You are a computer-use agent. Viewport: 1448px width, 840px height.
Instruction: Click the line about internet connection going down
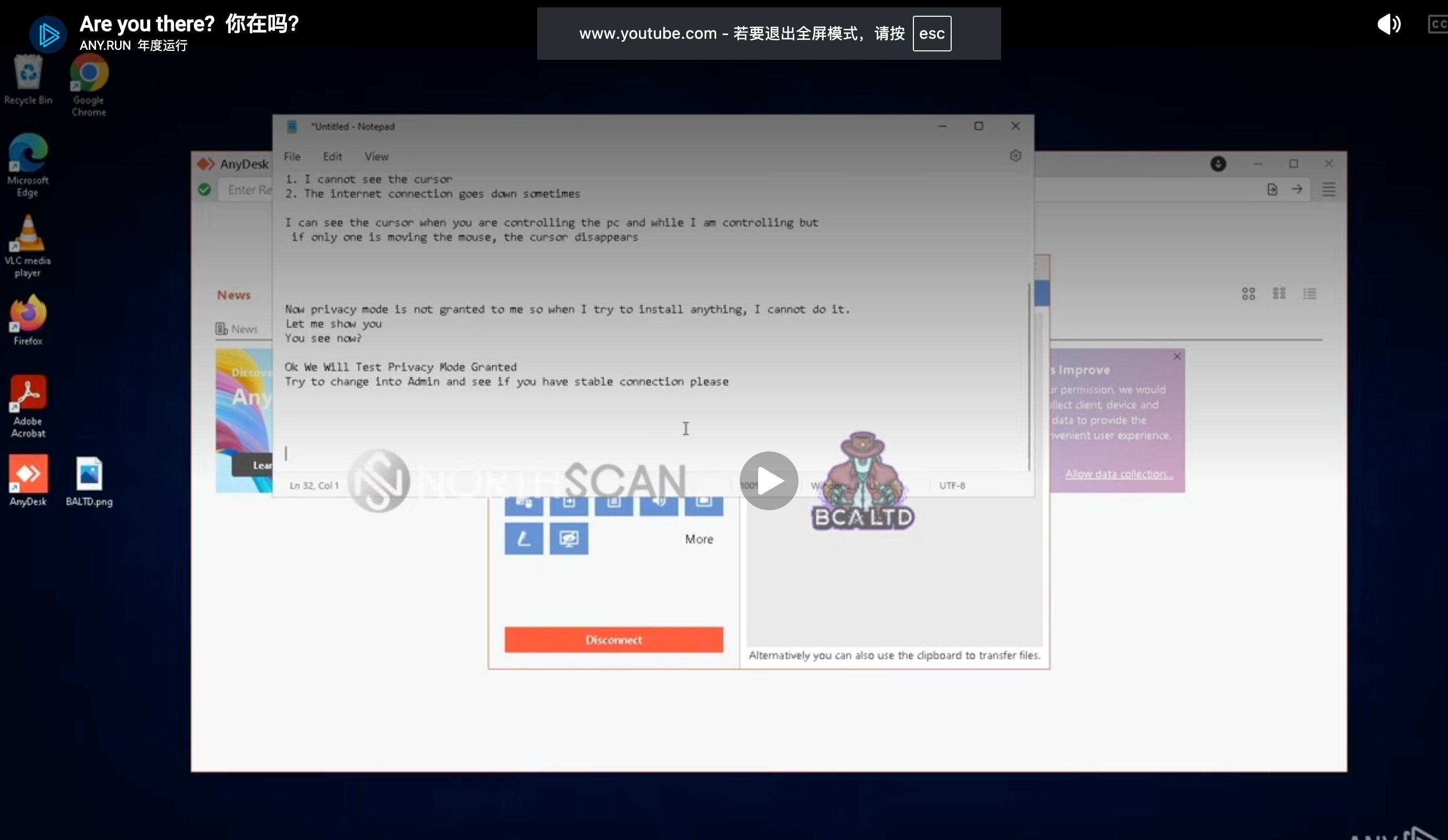point(433,193)
